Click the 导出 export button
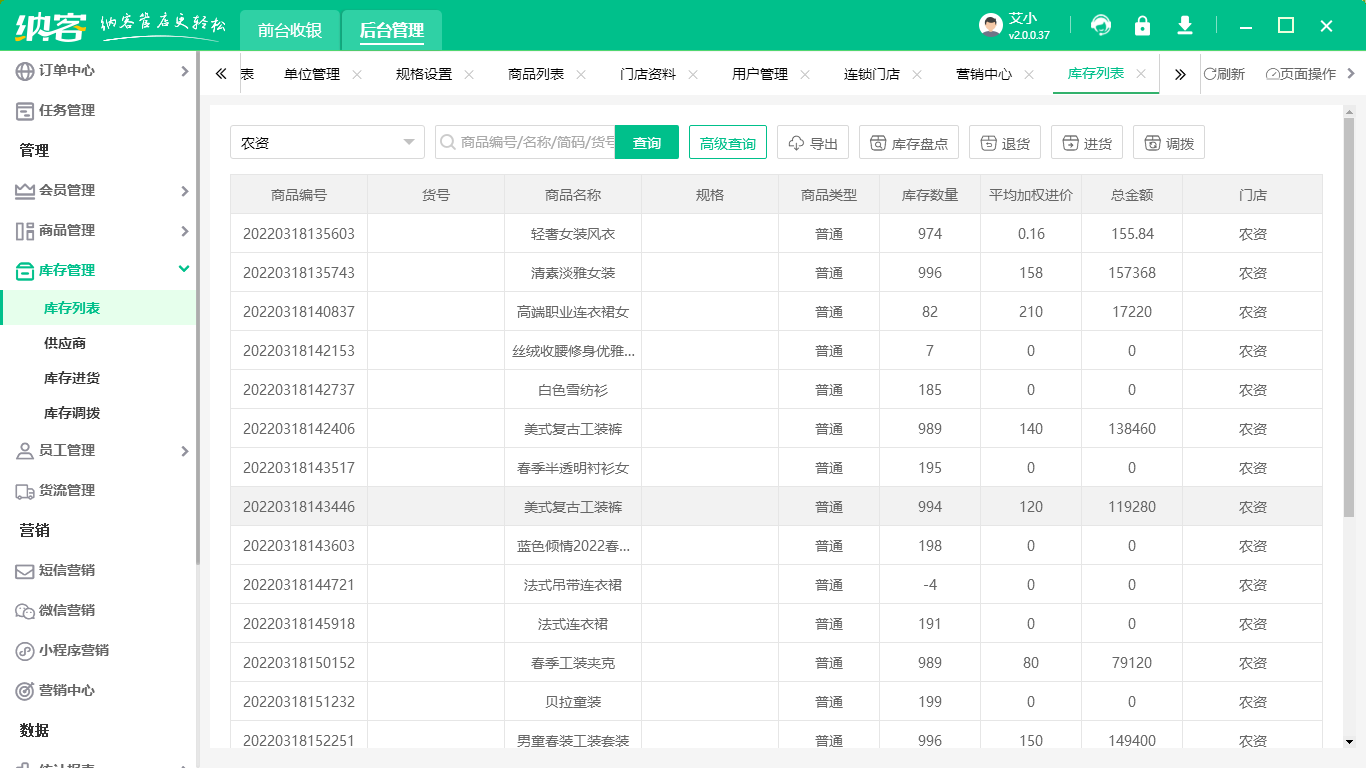Viewport: 1366px width, 768px height. pos(813,142)
